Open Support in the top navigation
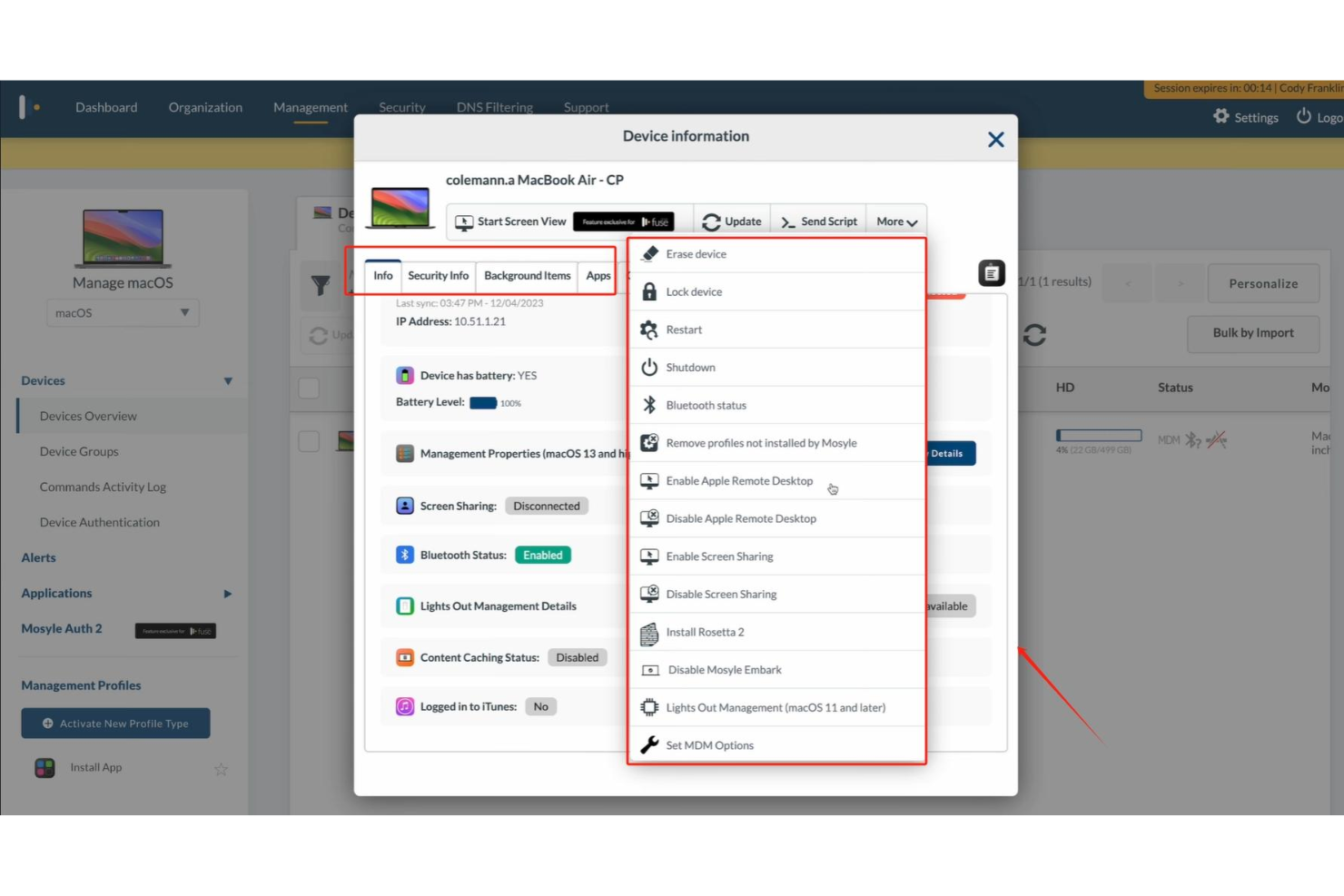This screenshot has height=896, width=1344. [587, 107]
